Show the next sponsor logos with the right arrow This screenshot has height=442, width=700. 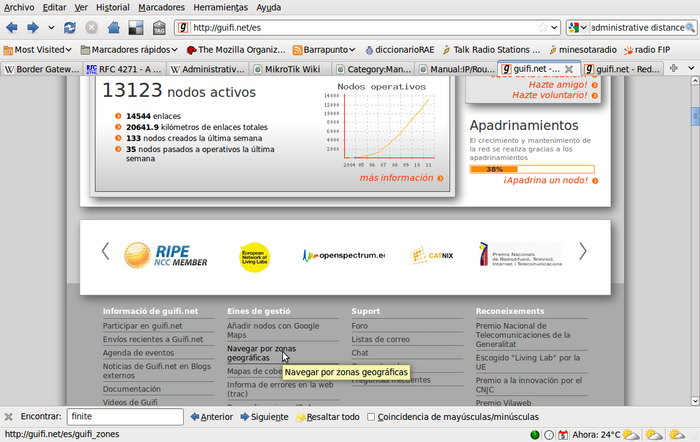583,251
